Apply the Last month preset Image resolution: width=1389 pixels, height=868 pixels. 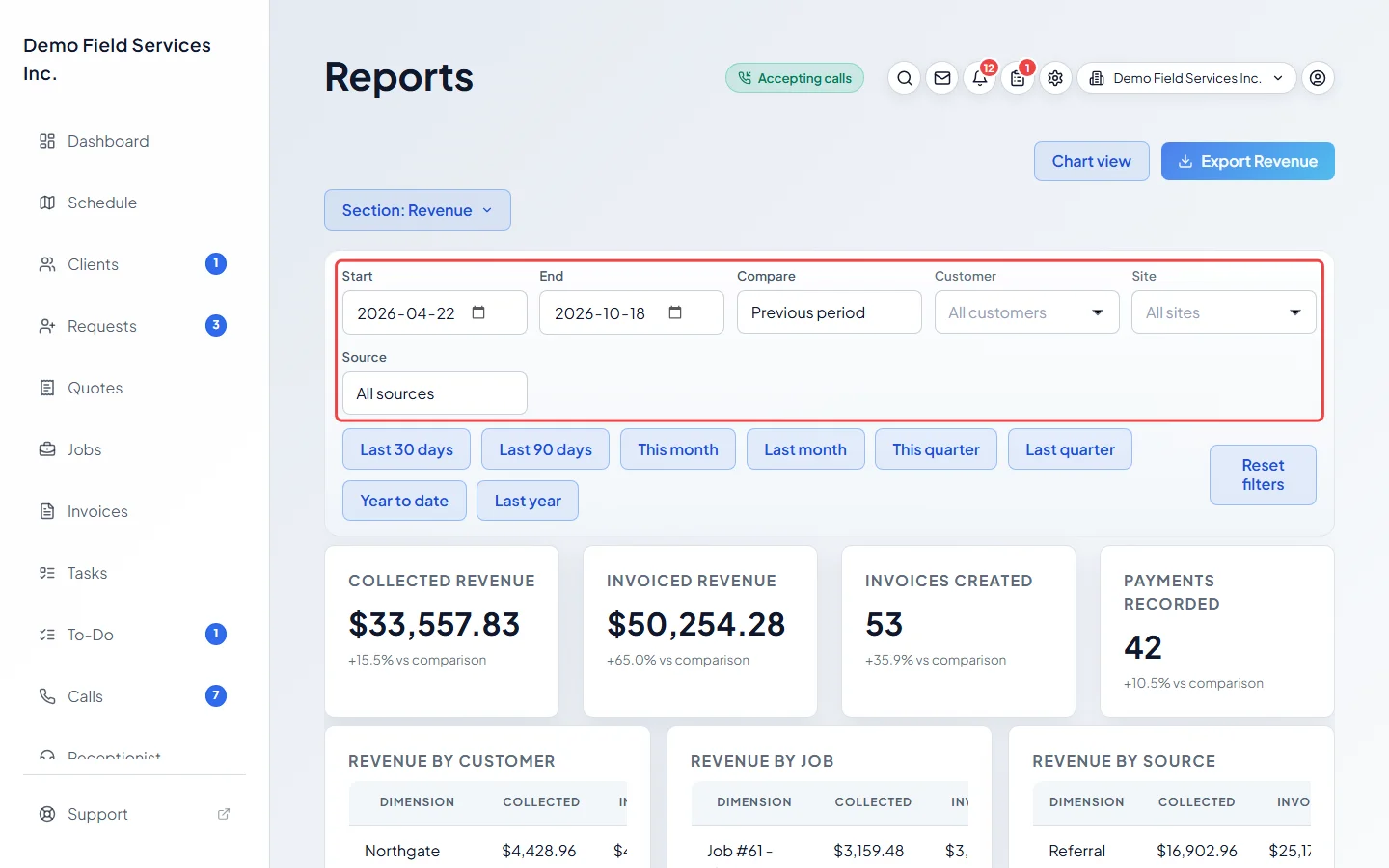805,449
